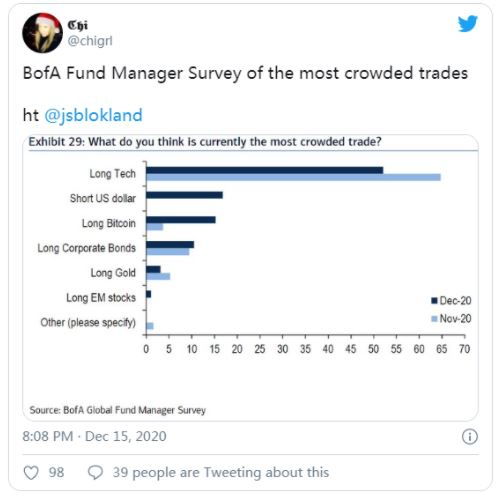Click the Twitter bird logo
The image size is (500, 497).
tap(467, 24)
